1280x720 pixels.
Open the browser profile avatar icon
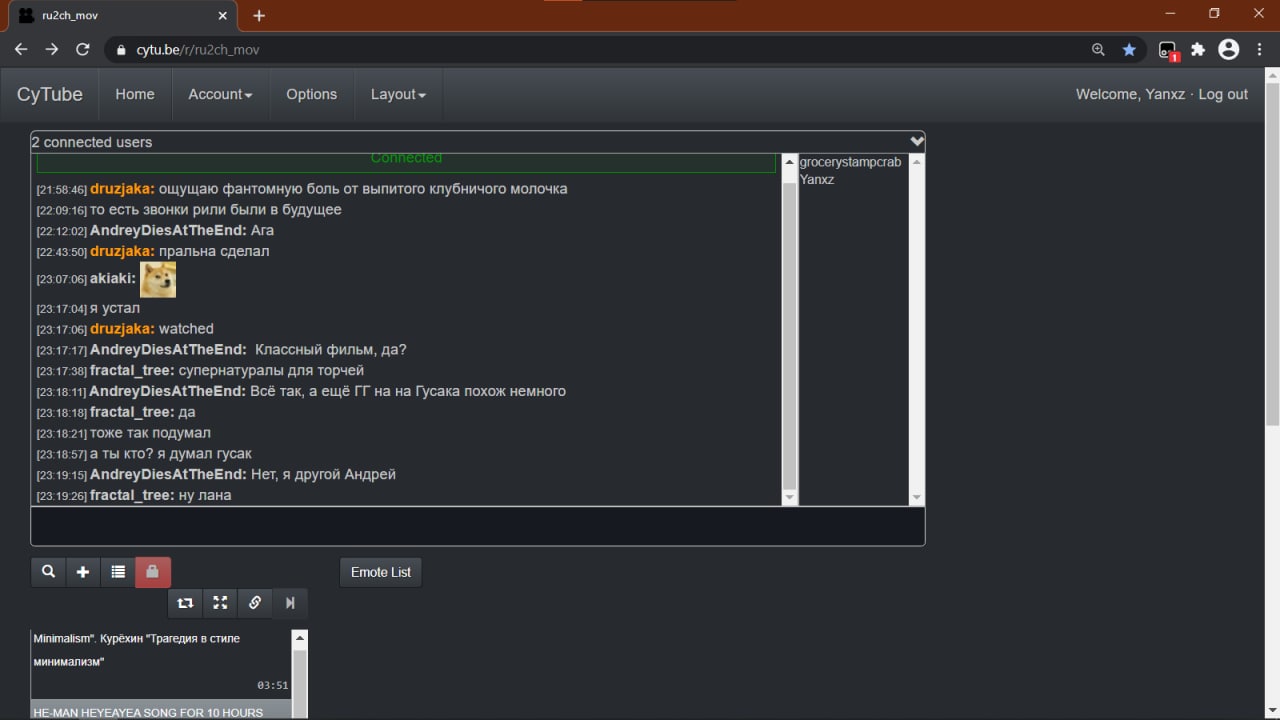click(1229, 49)
